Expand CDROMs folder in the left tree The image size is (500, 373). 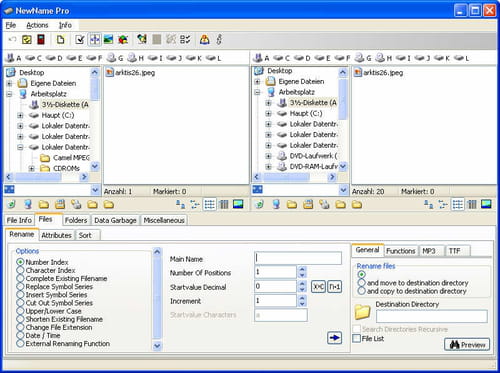tap(31, 168)
